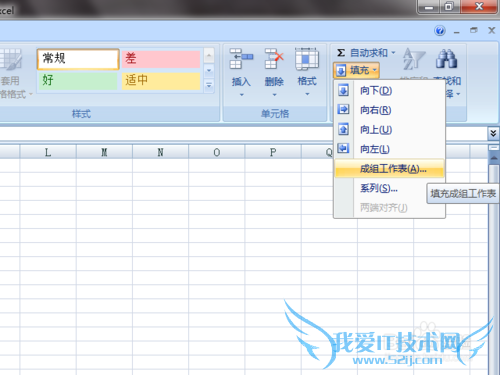The height and width of the screenshot is (375, 500).
Task: Minimize the Excel application window
Action: (429, 7)
